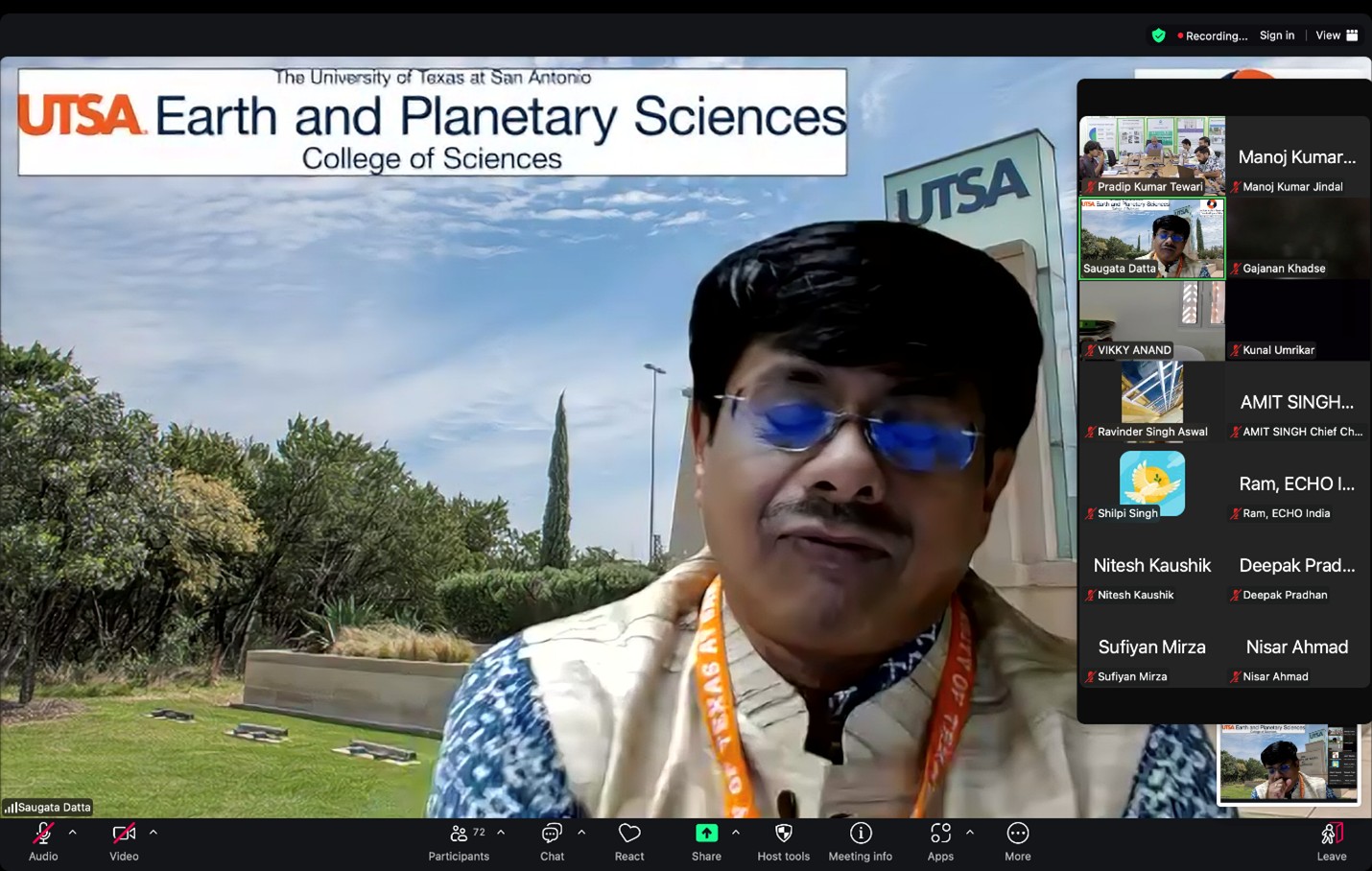This screenshot has height=871, width=1372.
Task: Open the Apps menu icon
Action: point(940,840)
